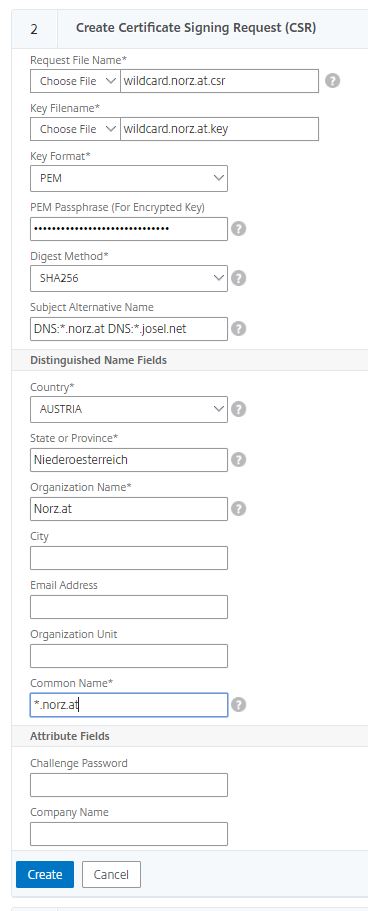Focus the City input field

pos(129,558)
